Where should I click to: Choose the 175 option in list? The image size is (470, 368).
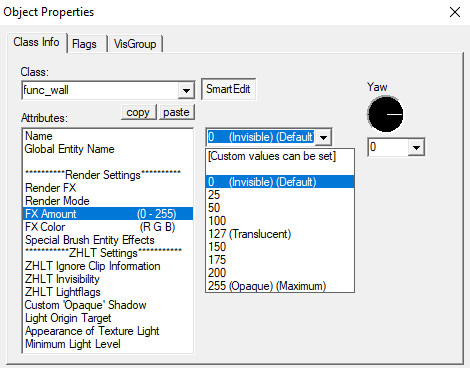280,260
